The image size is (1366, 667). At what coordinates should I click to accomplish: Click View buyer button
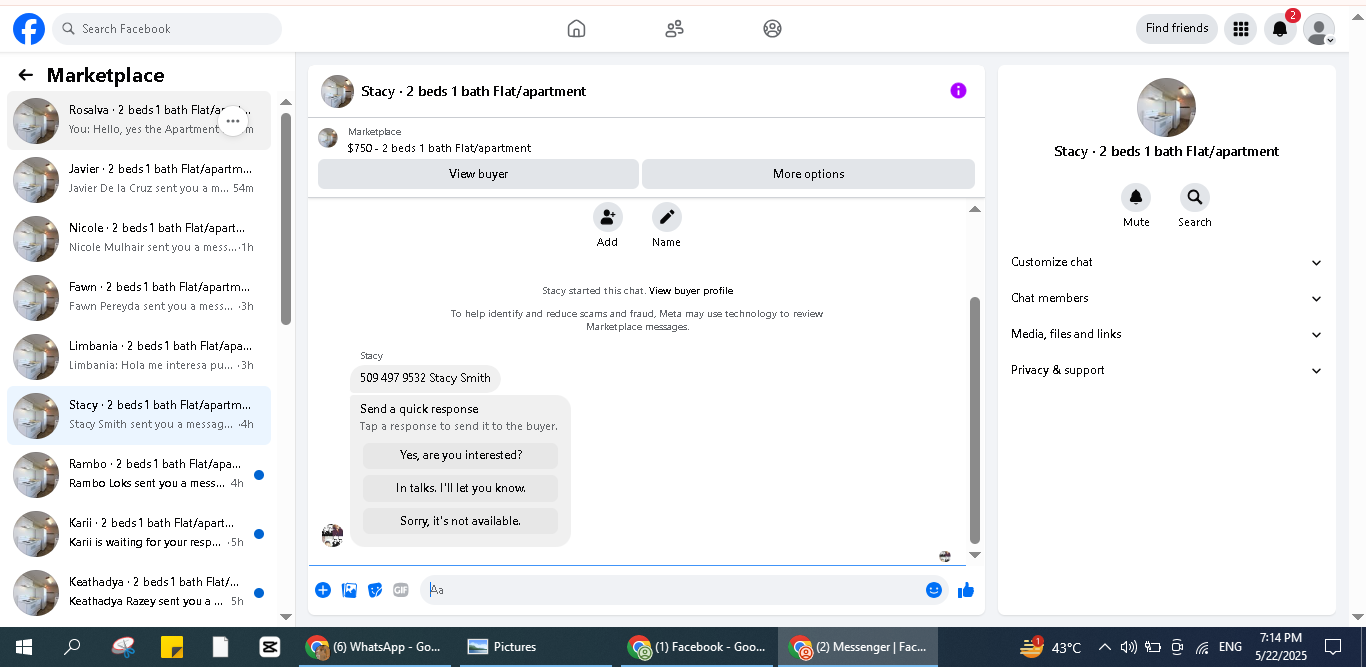pyautogui.click(x=478, y=174)
